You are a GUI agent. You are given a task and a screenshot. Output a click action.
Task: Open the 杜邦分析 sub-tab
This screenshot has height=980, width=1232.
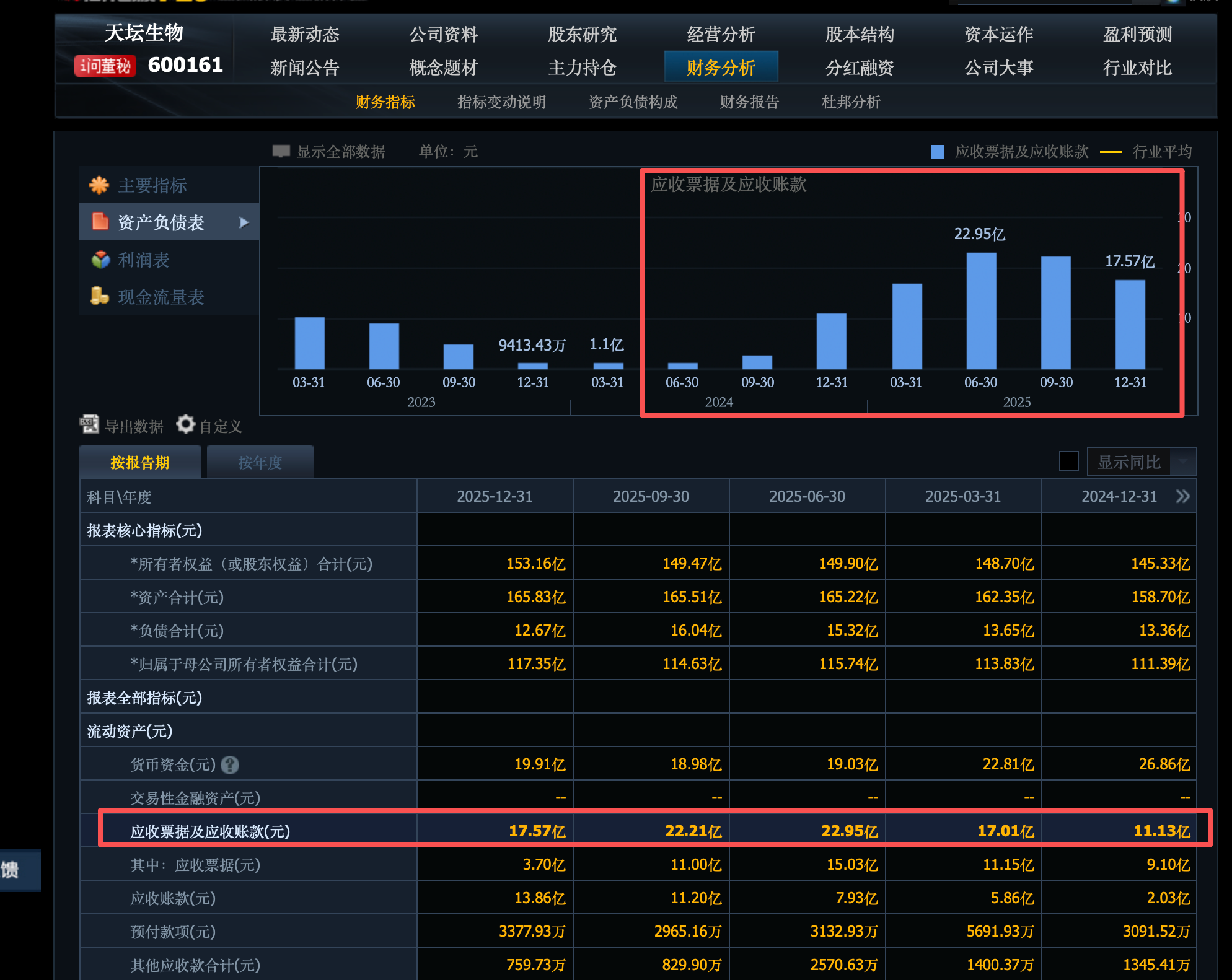(x=850, y=102)
